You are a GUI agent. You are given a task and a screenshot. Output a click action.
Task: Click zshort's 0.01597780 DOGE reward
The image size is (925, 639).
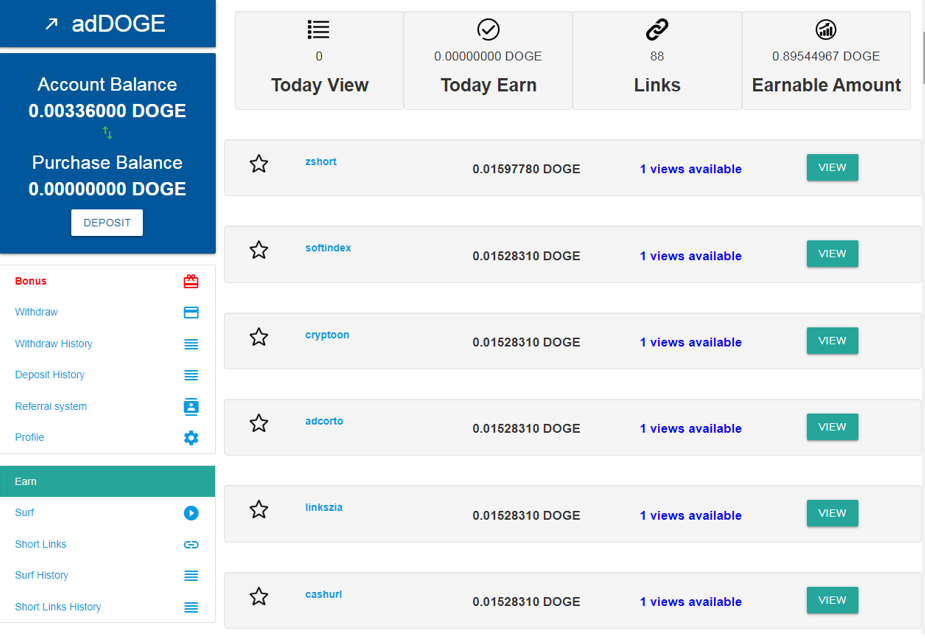tap(526, 169)
